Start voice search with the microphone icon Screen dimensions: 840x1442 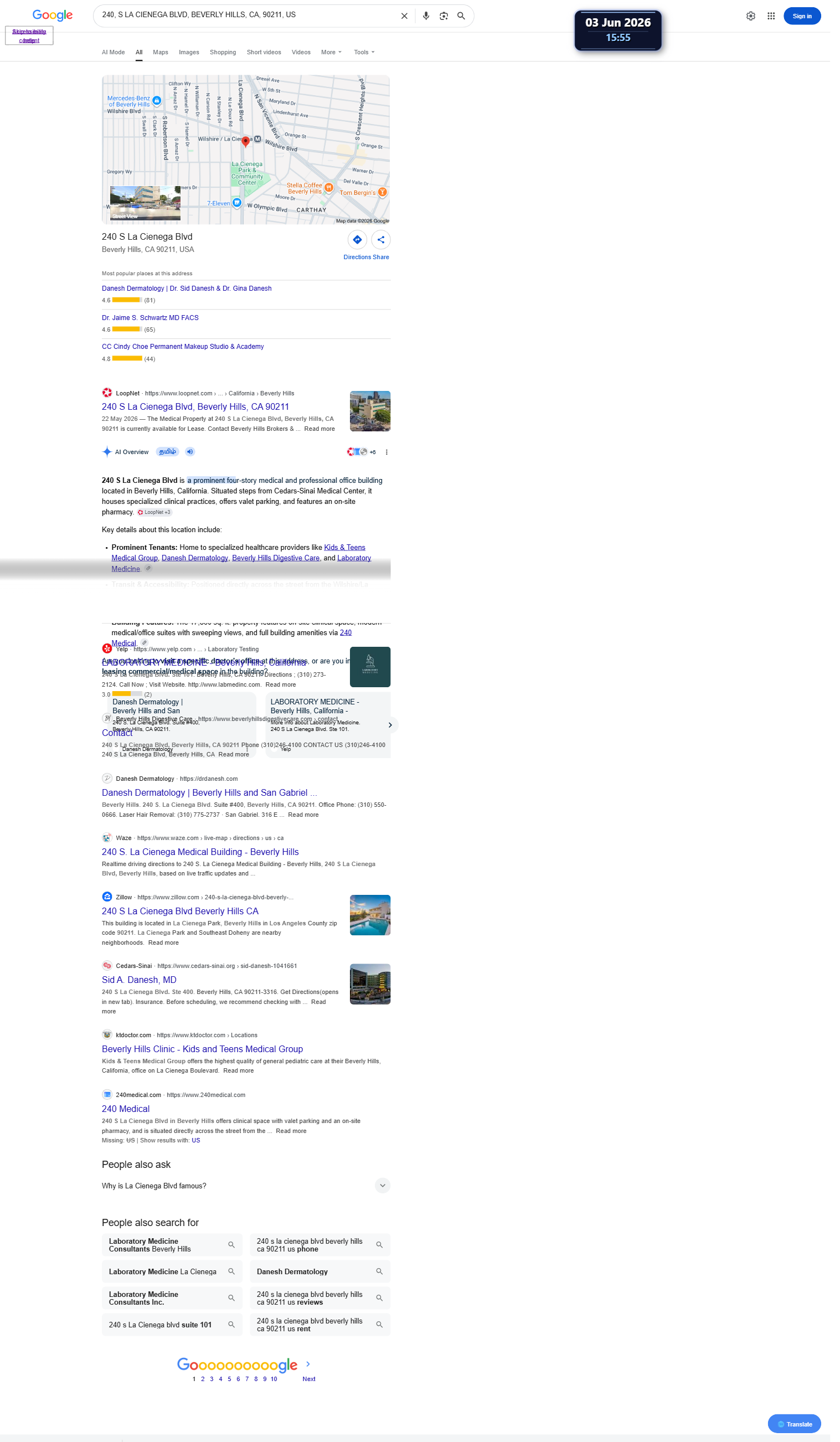426,16
